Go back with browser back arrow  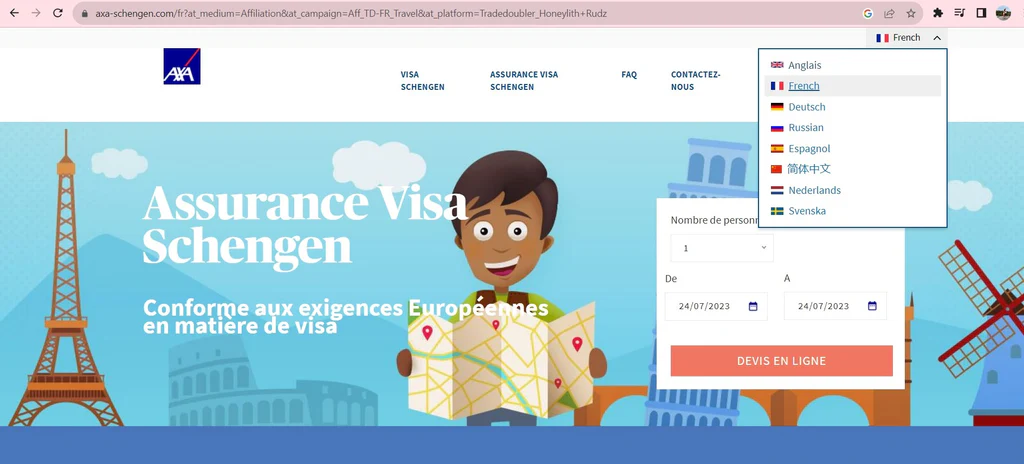(14, 13)
